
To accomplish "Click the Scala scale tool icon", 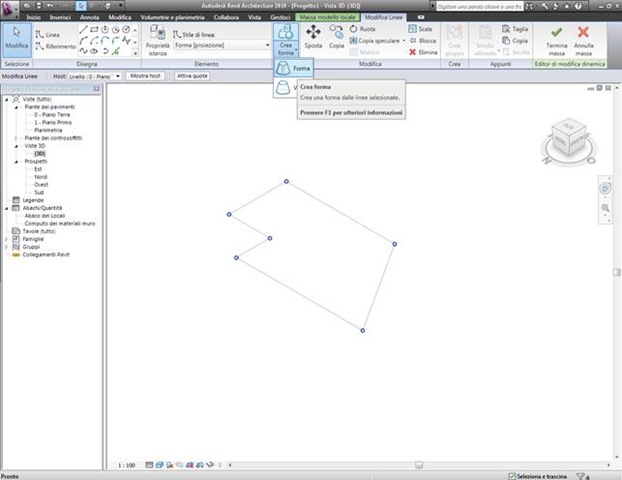I will 413,29.
